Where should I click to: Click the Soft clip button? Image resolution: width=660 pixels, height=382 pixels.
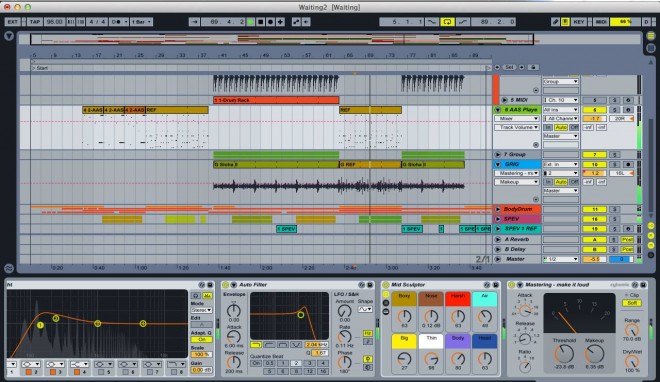coord(632,303)
